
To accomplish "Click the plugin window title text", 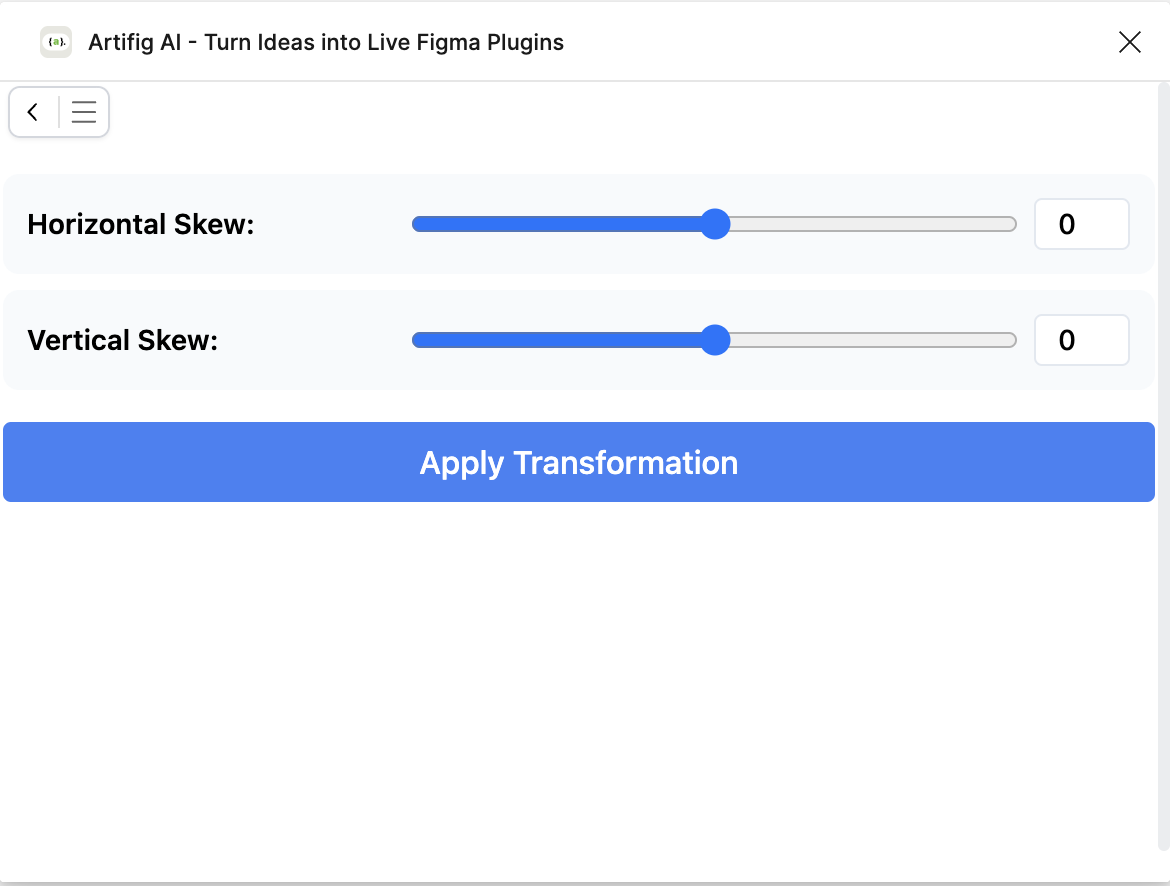I will (326, 42).
